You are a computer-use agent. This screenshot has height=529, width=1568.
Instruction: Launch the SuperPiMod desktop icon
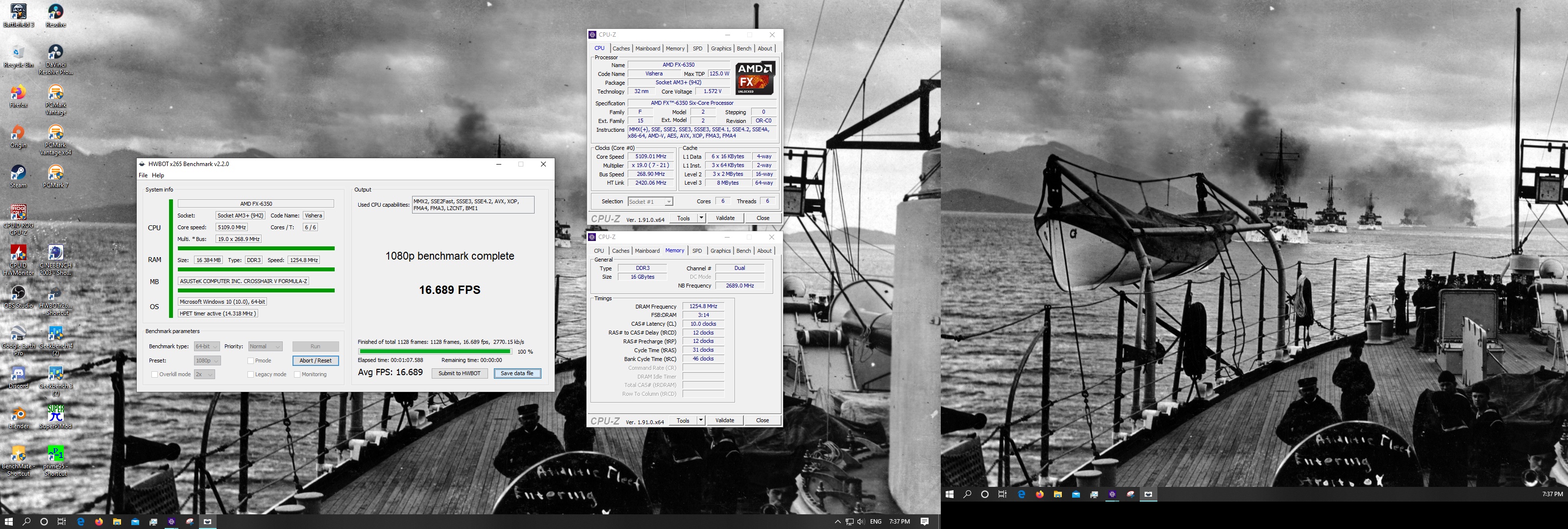[x=55, y=417]
